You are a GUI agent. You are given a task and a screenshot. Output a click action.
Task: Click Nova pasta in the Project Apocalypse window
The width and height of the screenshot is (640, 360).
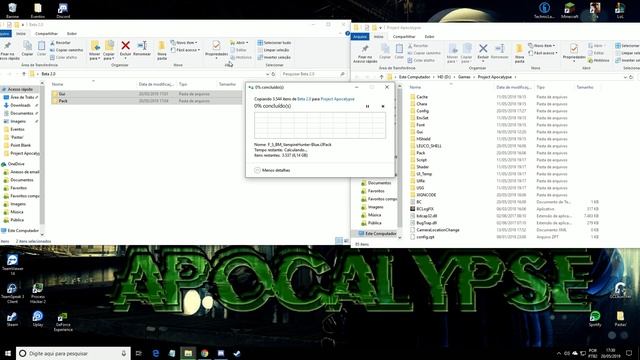pos(519,53)
